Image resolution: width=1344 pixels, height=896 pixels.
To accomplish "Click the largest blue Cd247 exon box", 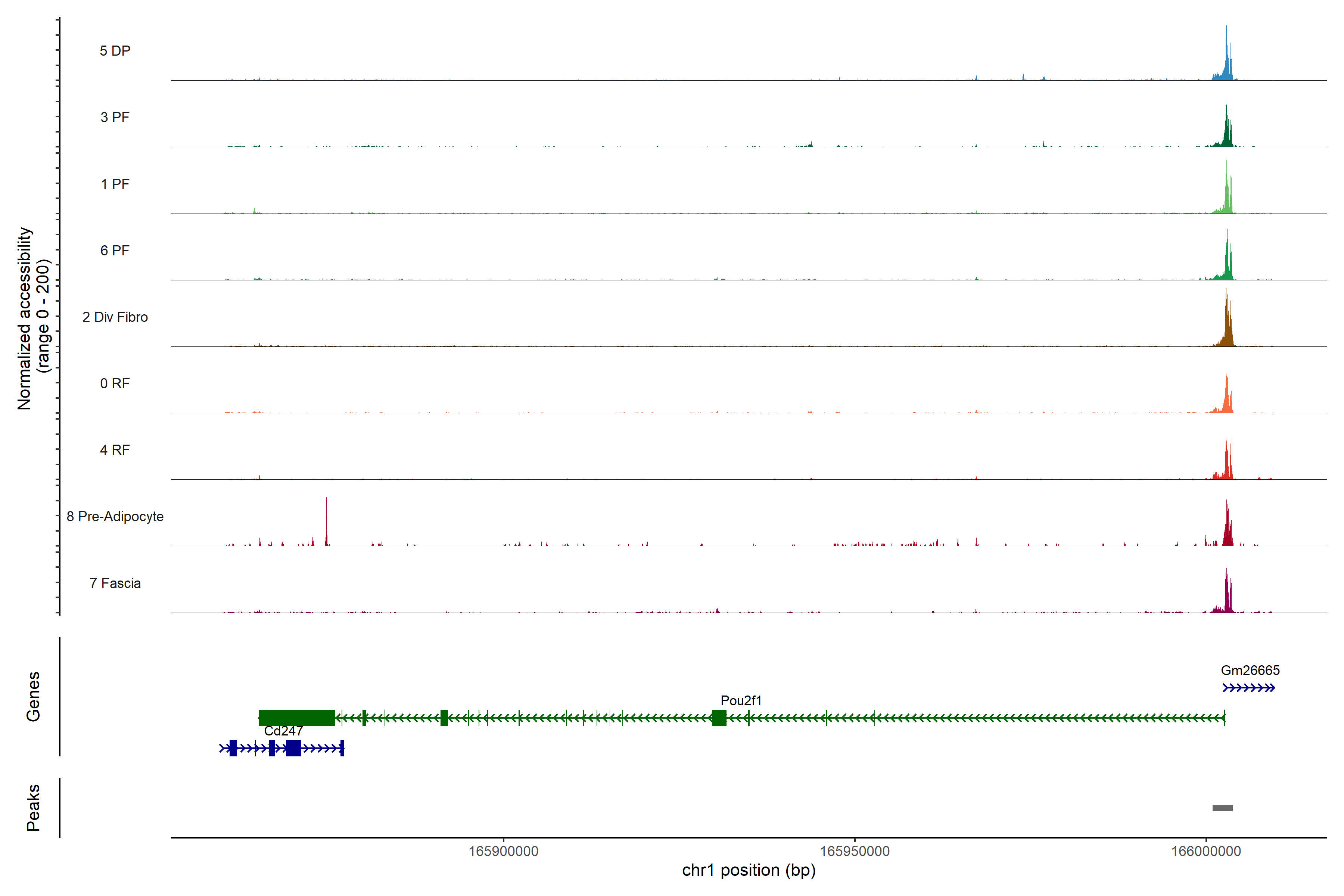I will pyautogui.click(x=293, y=748).
